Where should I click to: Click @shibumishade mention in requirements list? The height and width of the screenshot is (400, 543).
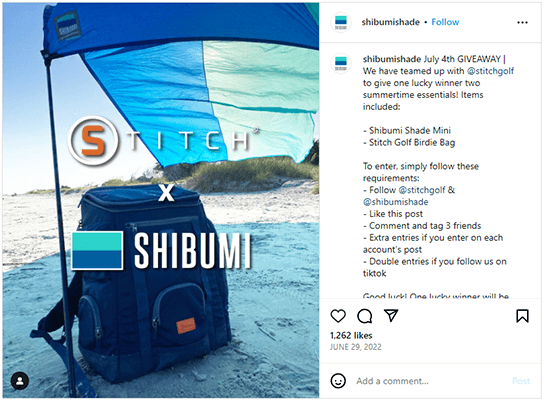pos(395,202)
